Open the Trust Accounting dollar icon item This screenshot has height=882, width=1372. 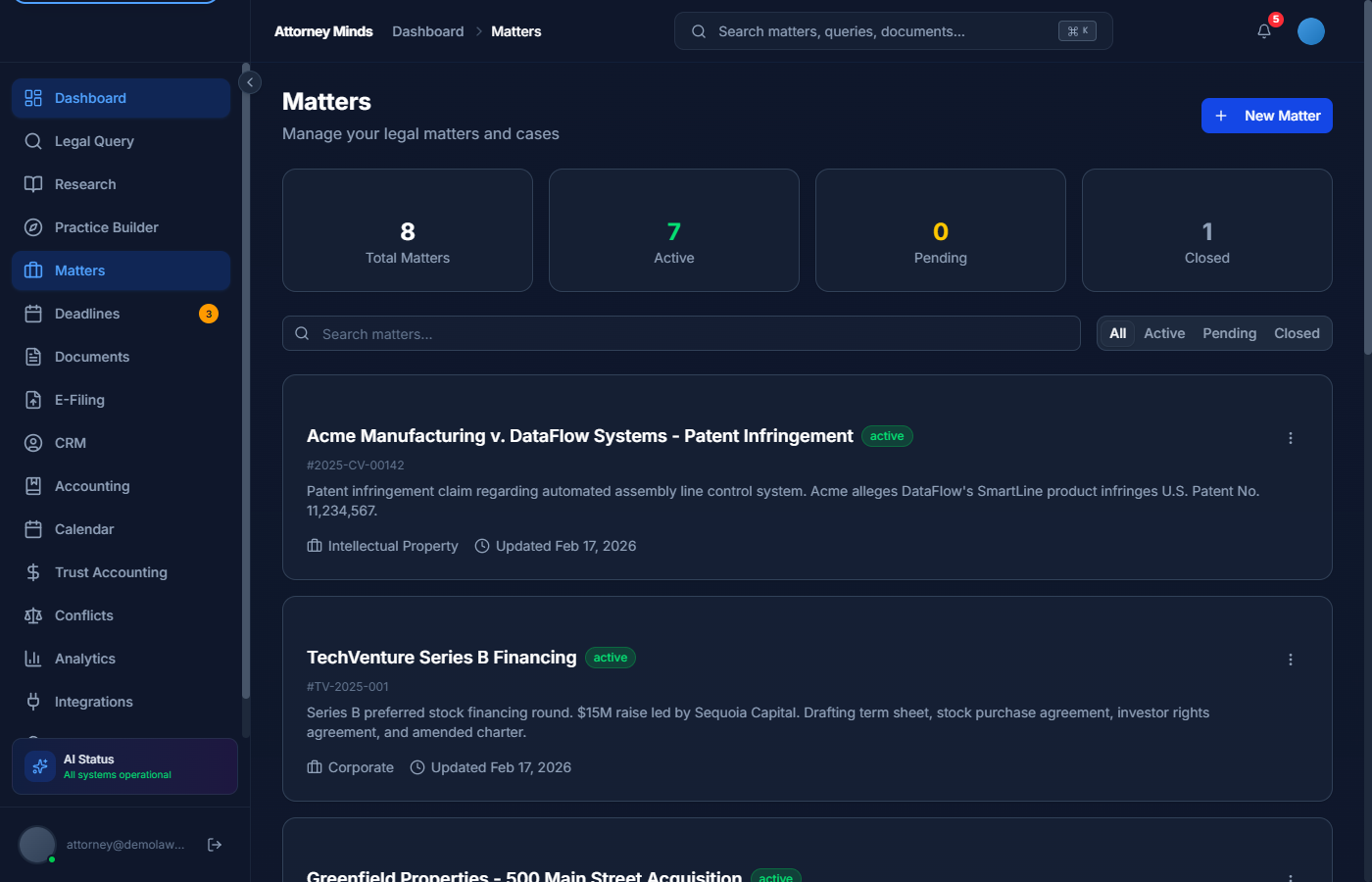[x=33, y=572]
